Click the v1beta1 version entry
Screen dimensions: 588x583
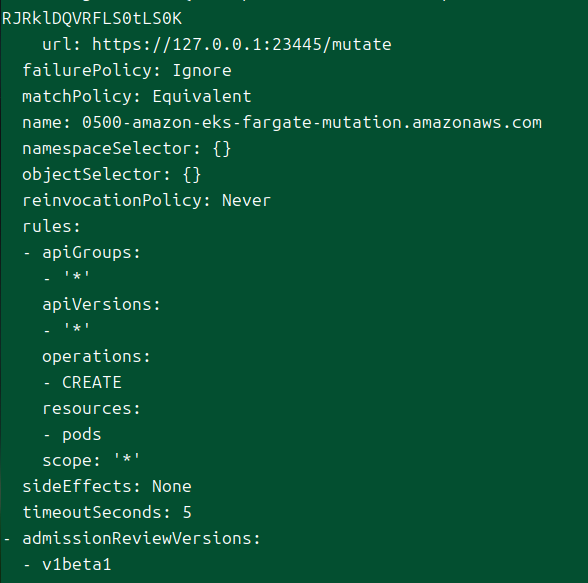(x=77, y=564)
